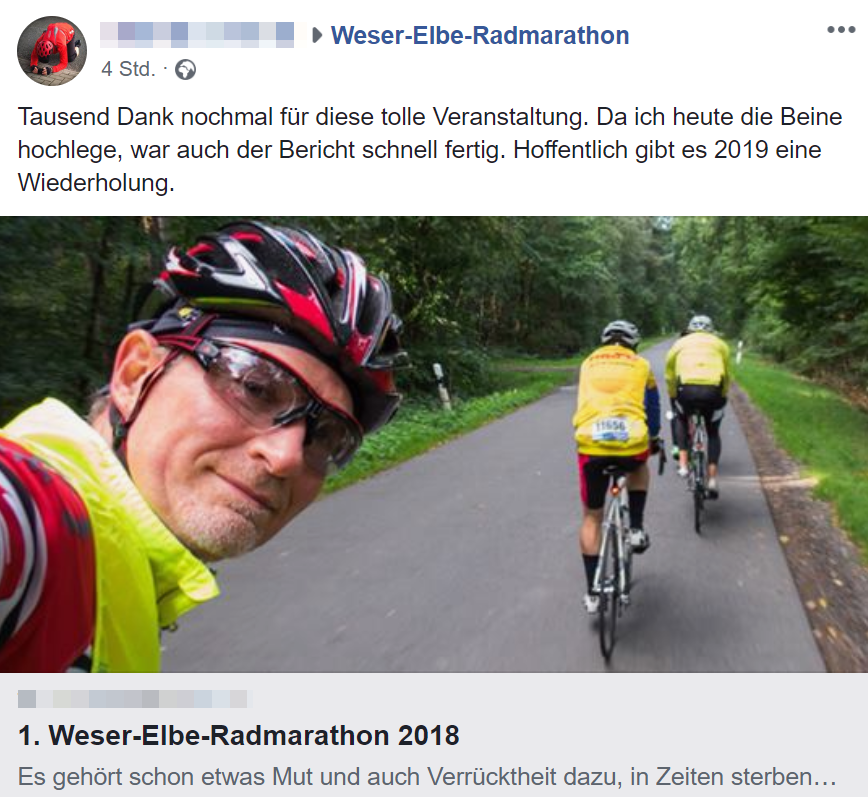Open the post timestamp 4 Std.
Image resolution: width=868 pixels, height=797 pixels.
pyautogui.click(x=128, y=69)
